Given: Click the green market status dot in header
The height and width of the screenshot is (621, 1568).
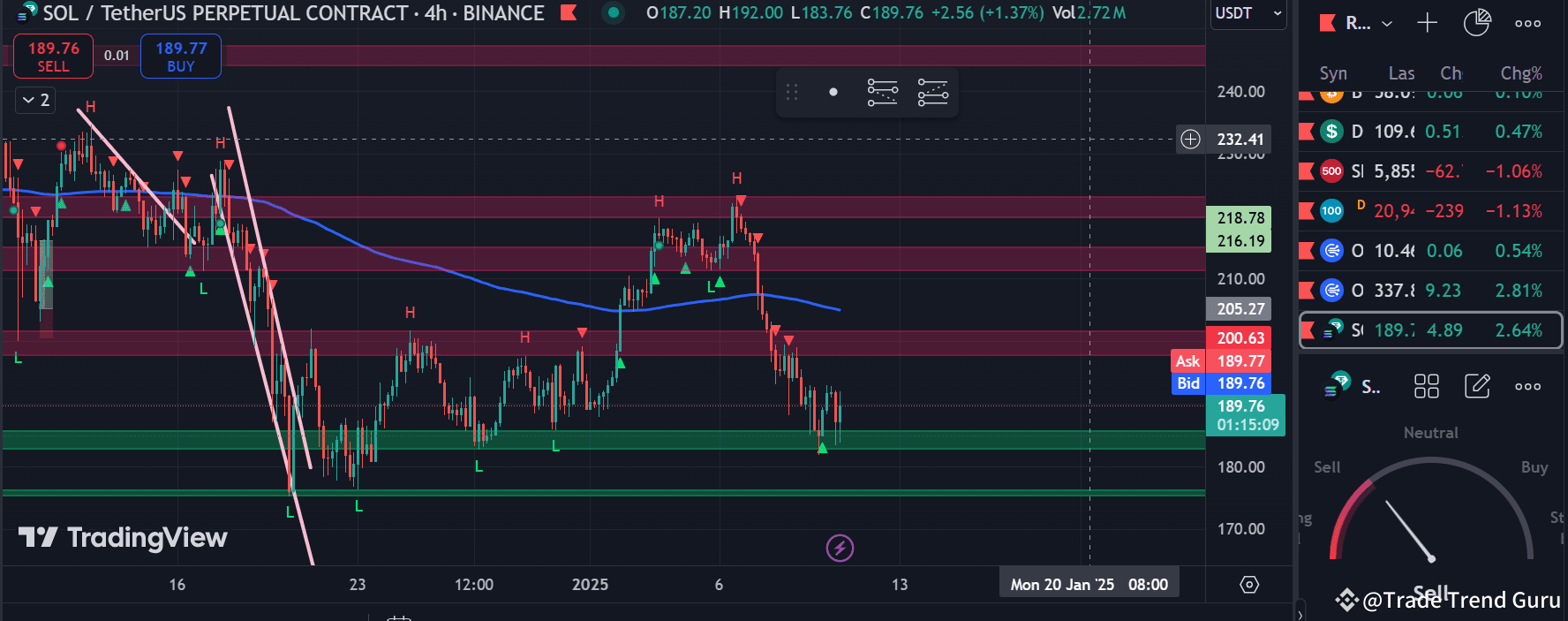Looking at the screenshot, I should (x=613, y=13).
